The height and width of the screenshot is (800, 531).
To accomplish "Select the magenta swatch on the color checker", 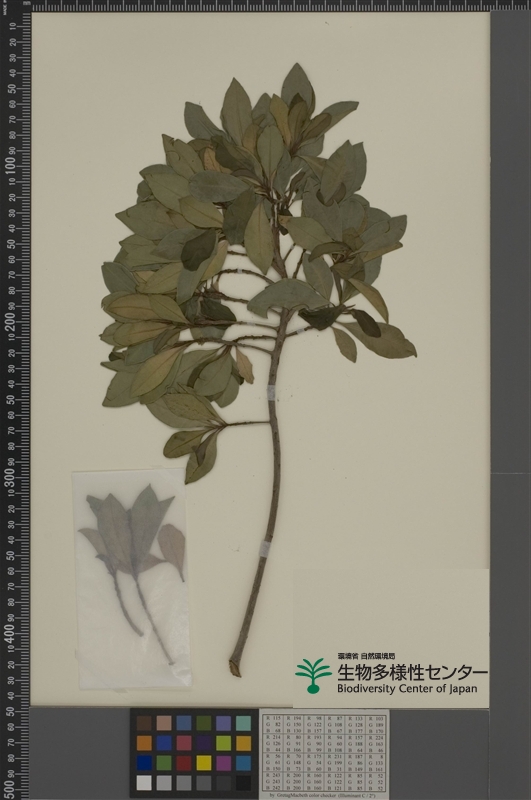I will click(x=223, y=763).
